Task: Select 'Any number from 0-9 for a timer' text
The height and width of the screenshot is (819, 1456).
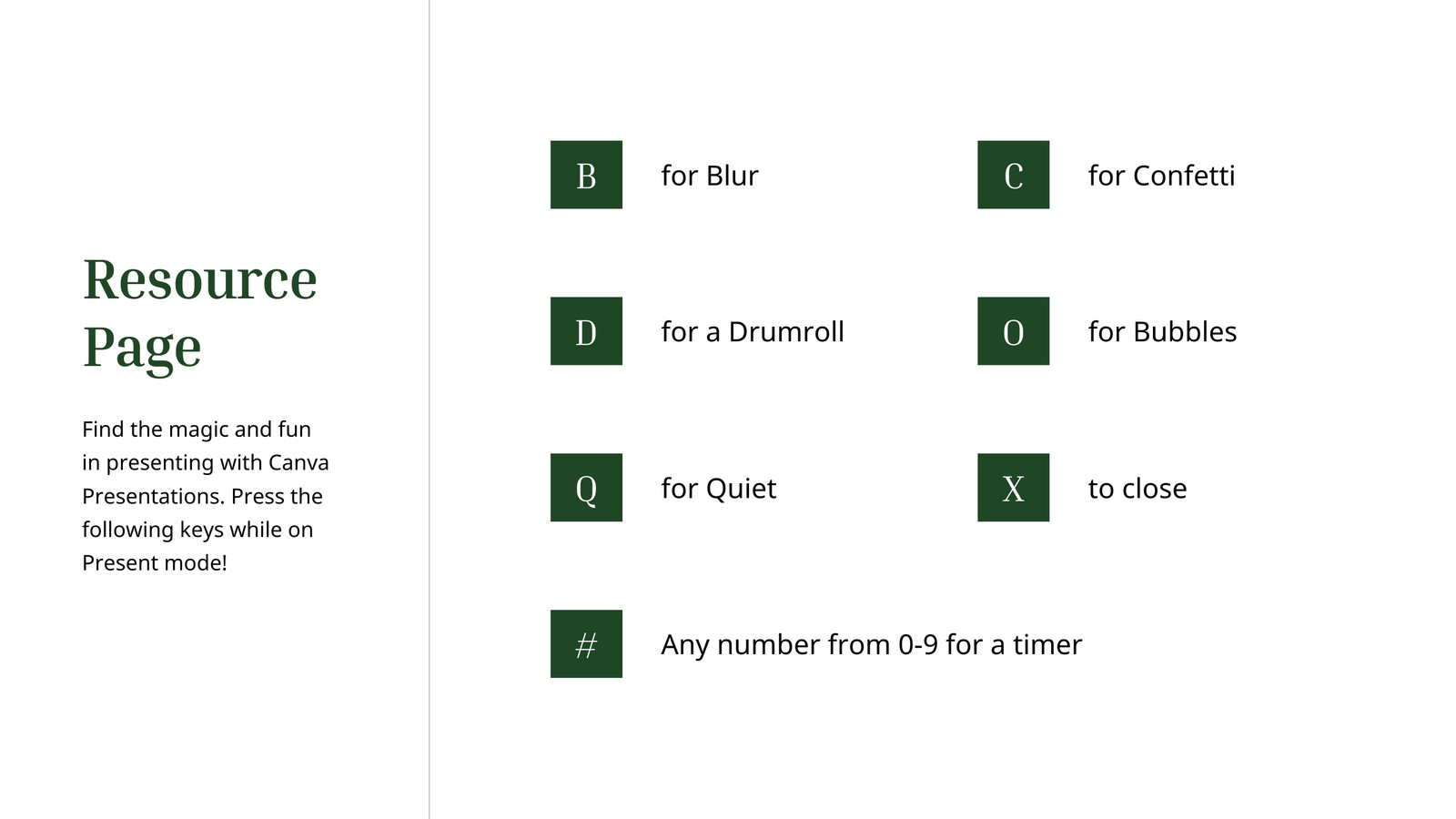Action: pos(871,645)
